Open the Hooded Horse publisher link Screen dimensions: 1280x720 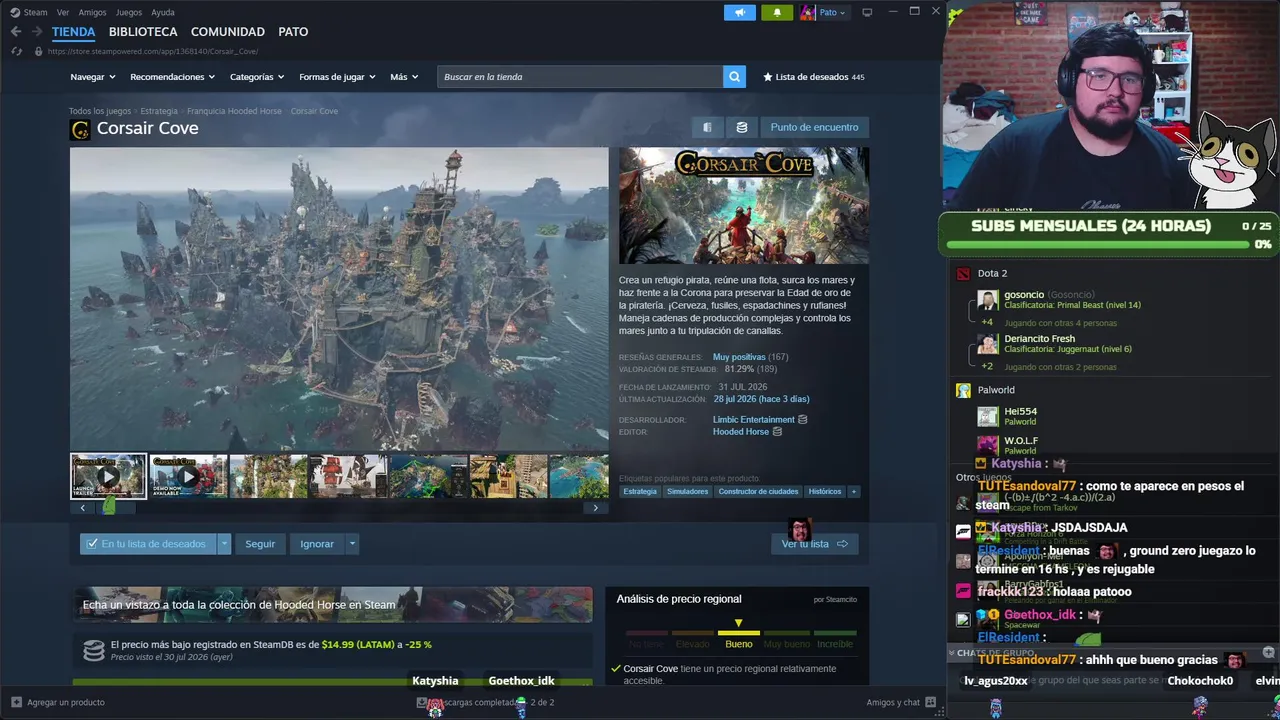pyautogui.click(x=741, y=432)
